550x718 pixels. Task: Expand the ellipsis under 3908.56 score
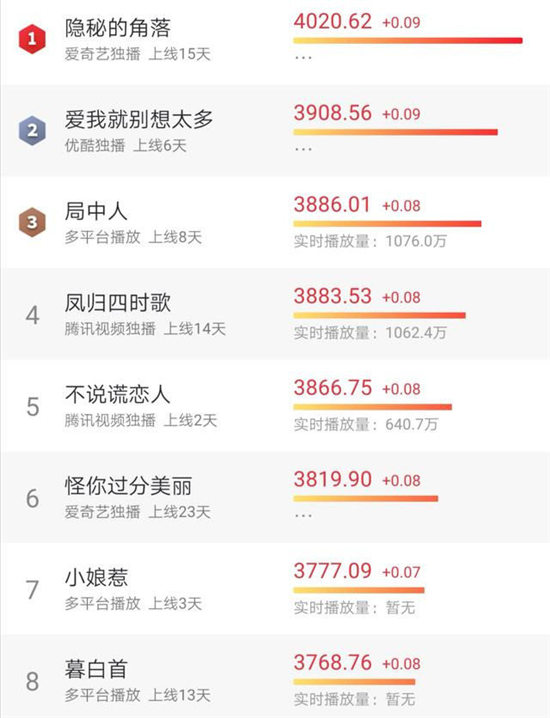[x=303, y=149]
